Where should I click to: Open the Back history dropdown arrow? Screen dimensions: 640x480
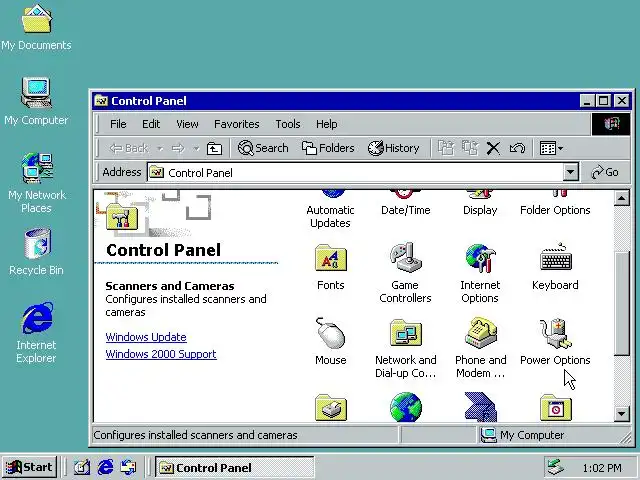click(x=160, y=149)
